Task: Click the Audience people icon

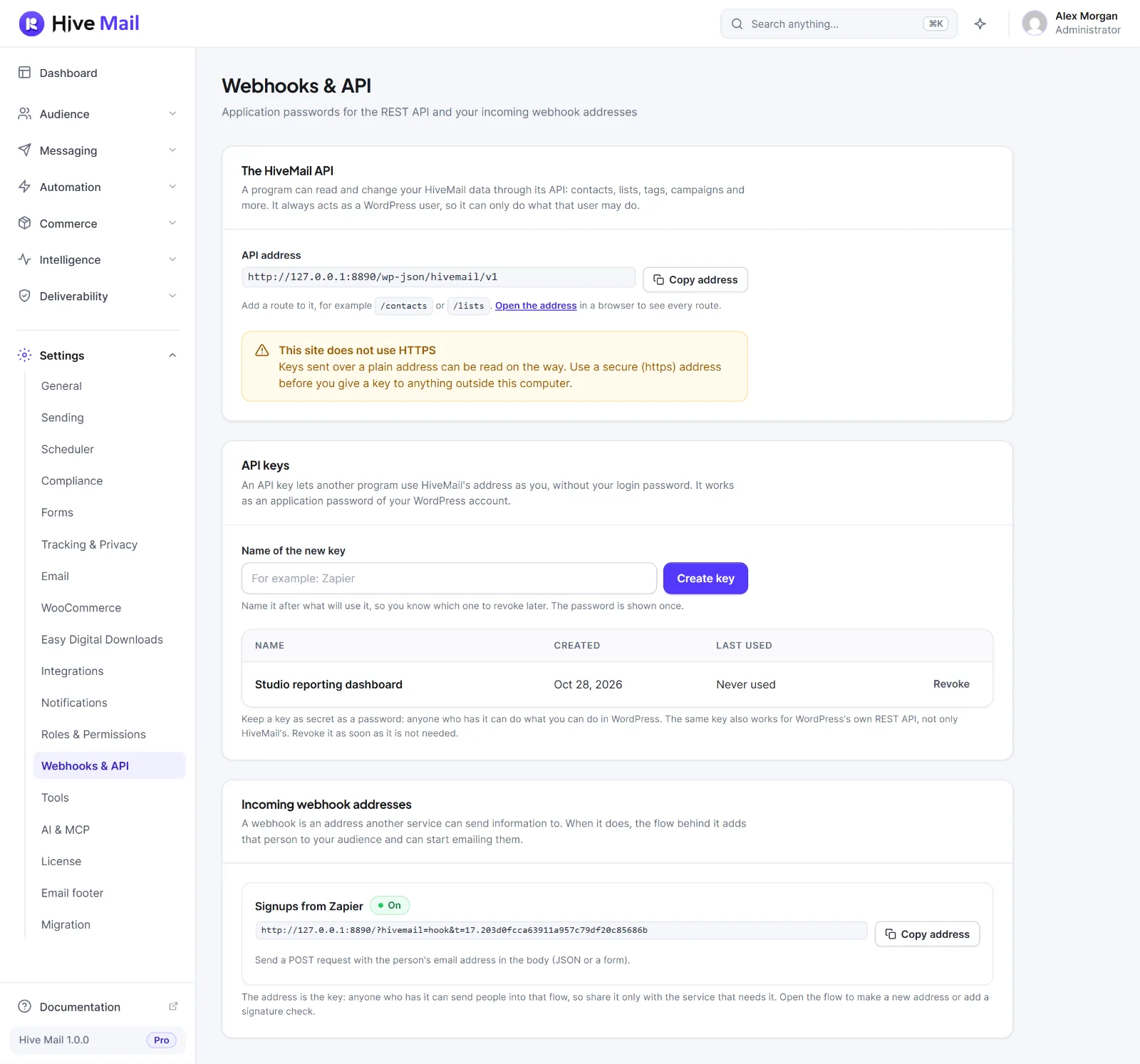Action: coord(24,113)
